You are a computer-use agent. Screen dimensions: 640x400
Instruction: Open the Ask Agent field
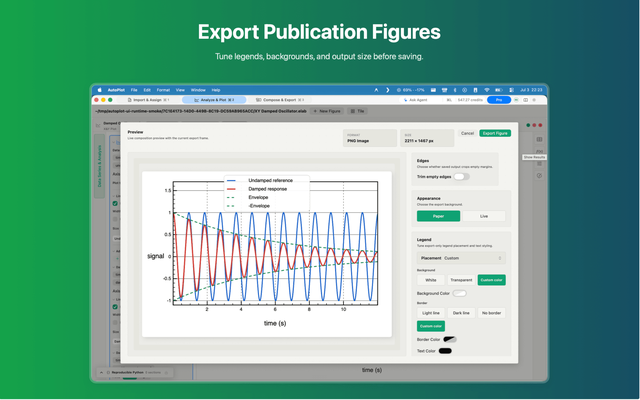(x=420, y=100)
